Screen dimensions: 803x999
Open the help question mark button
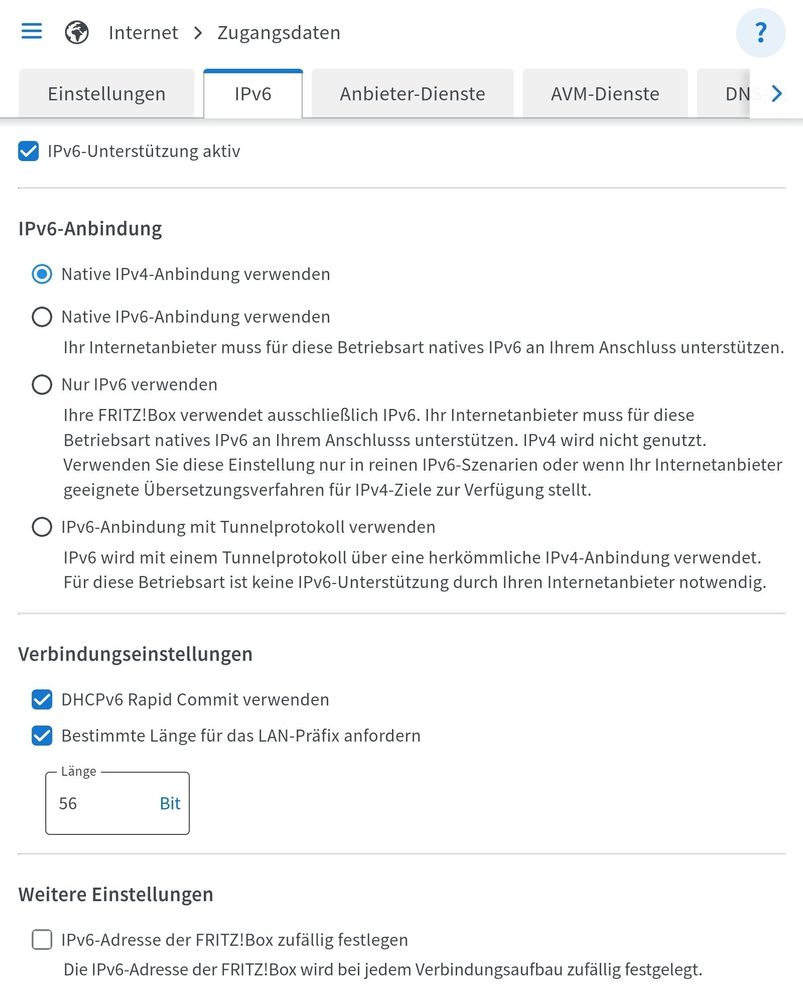pos(760,33)
